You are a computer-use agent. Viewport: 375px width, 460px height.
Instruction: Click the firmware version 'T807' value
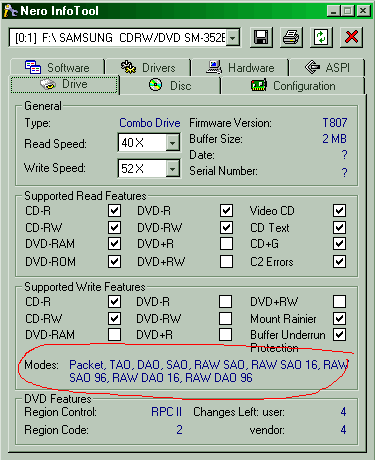(335, 123)
